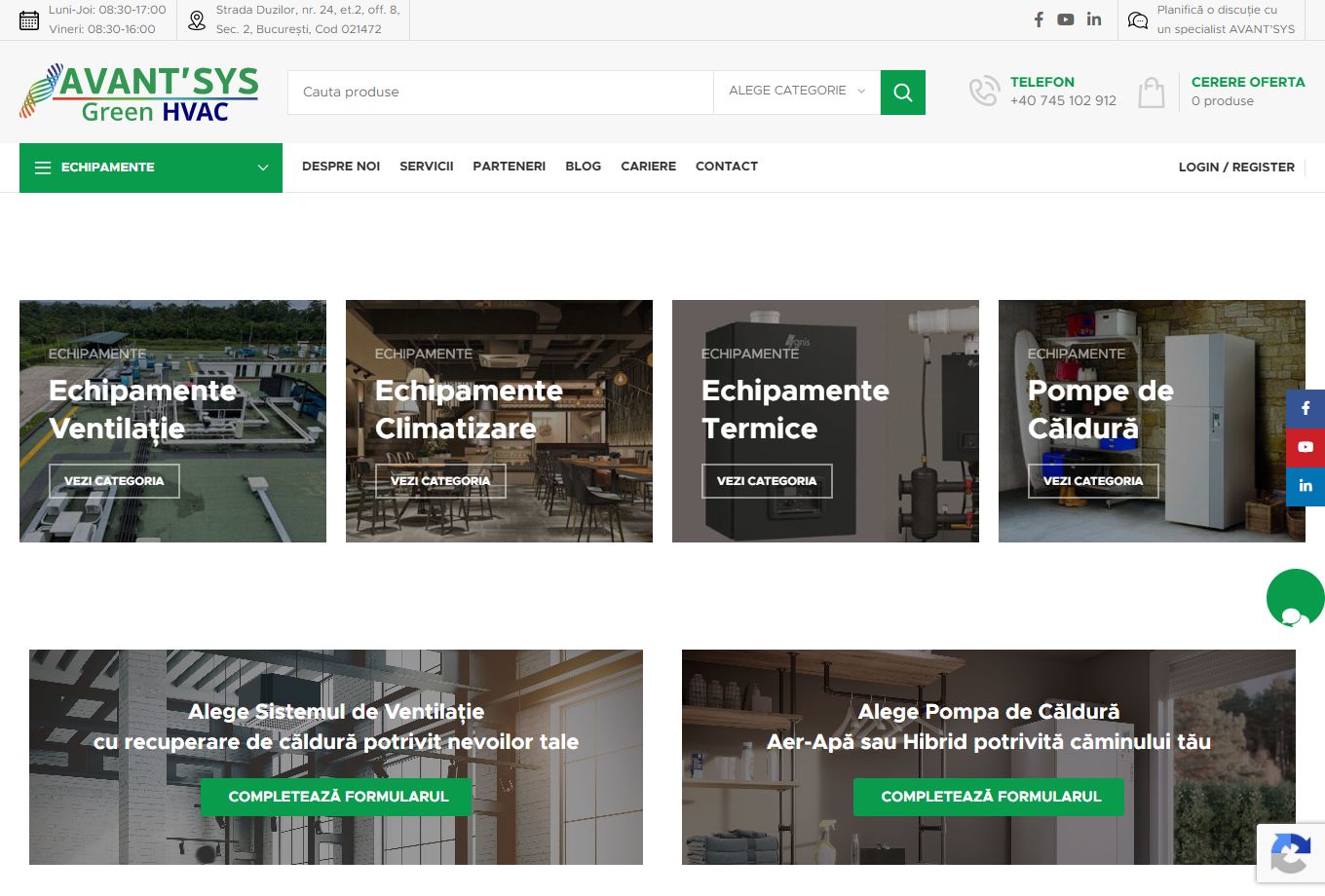
Task: Click Planifică o discuție cu specialist text
Action: [x=1226, y=19]
